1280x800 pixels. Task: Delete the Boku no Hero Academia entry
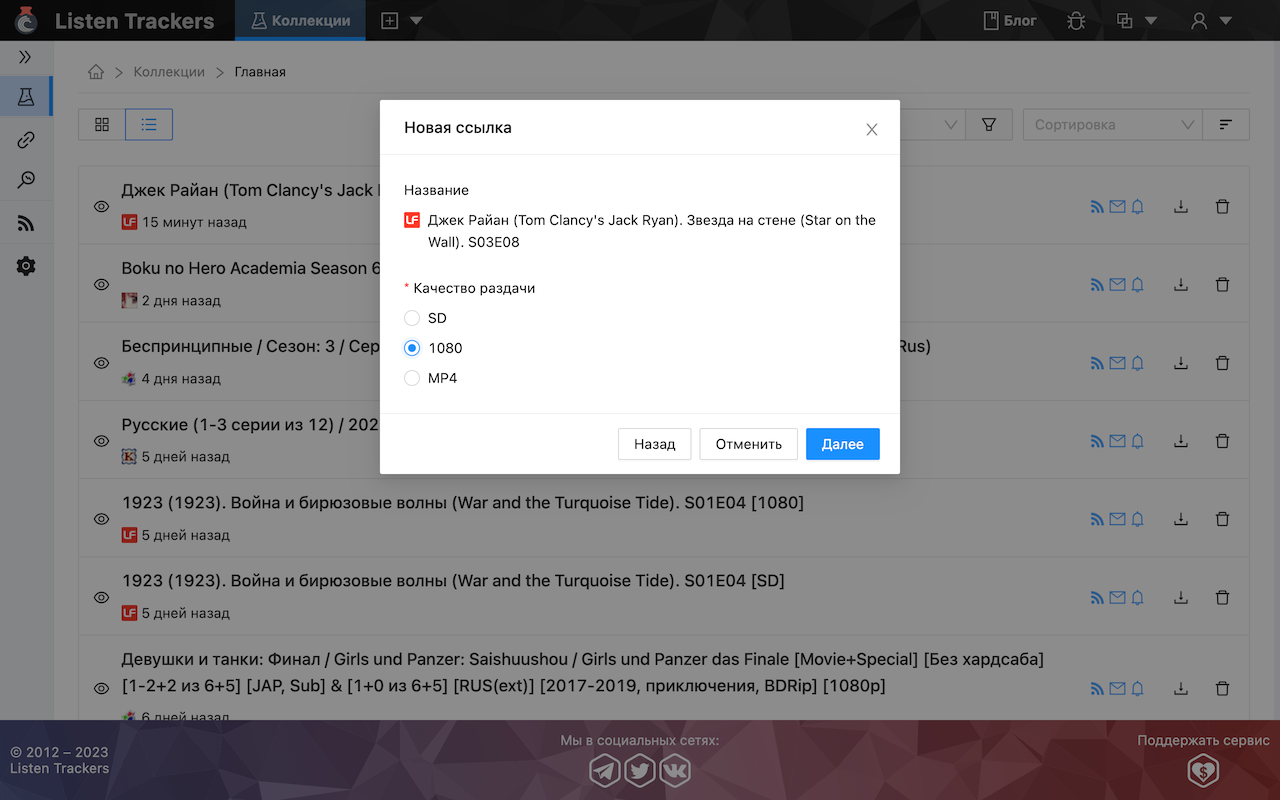(x=1222, y=284)
